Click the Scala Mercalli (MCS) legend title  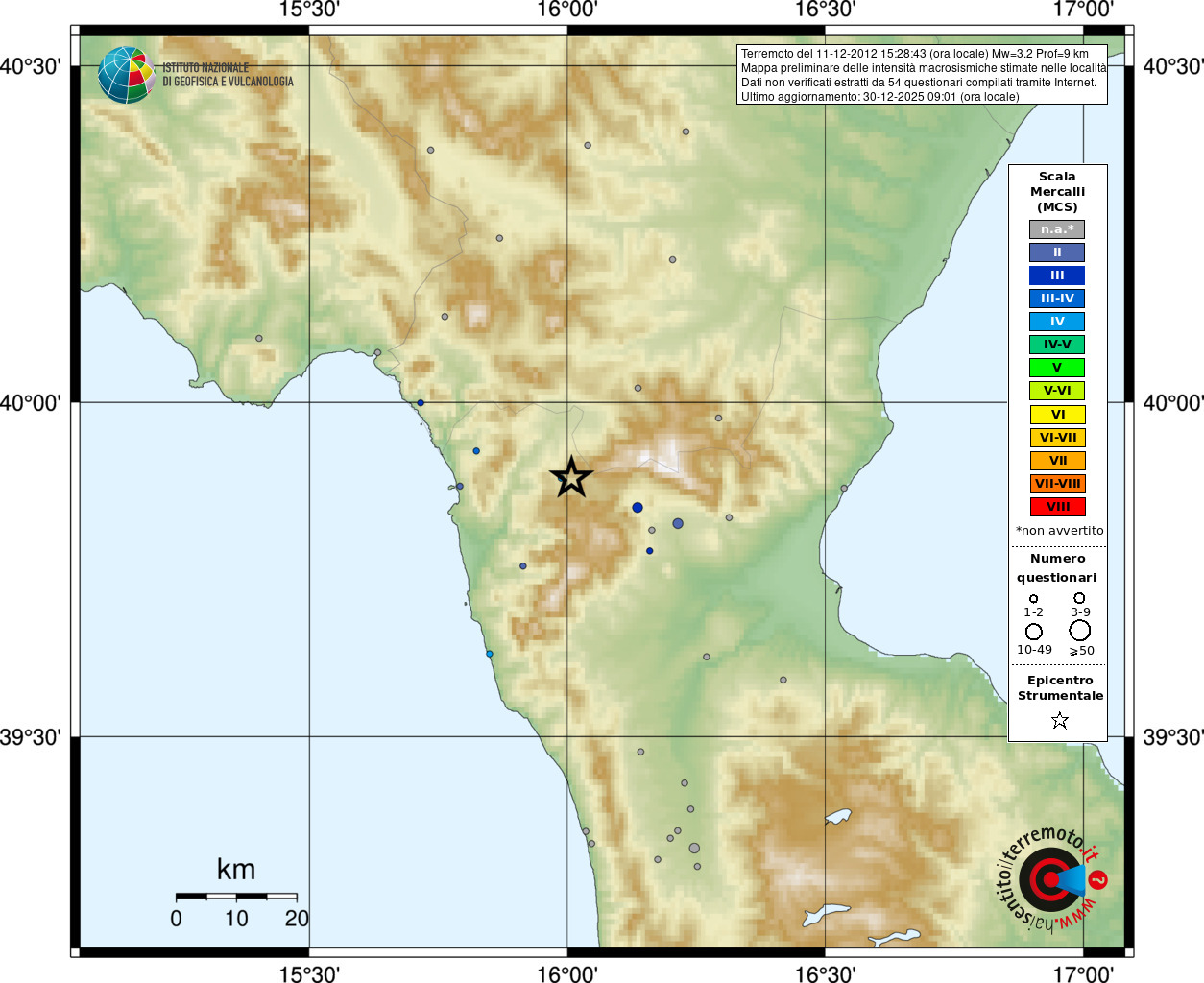pos(1057,192)
